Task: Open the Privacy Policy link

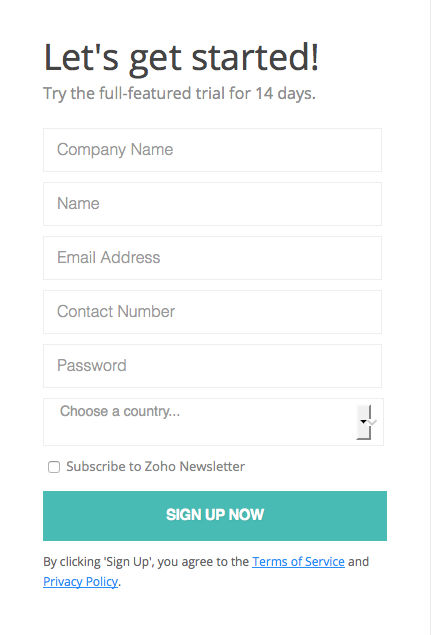Action: click(81, 582)
